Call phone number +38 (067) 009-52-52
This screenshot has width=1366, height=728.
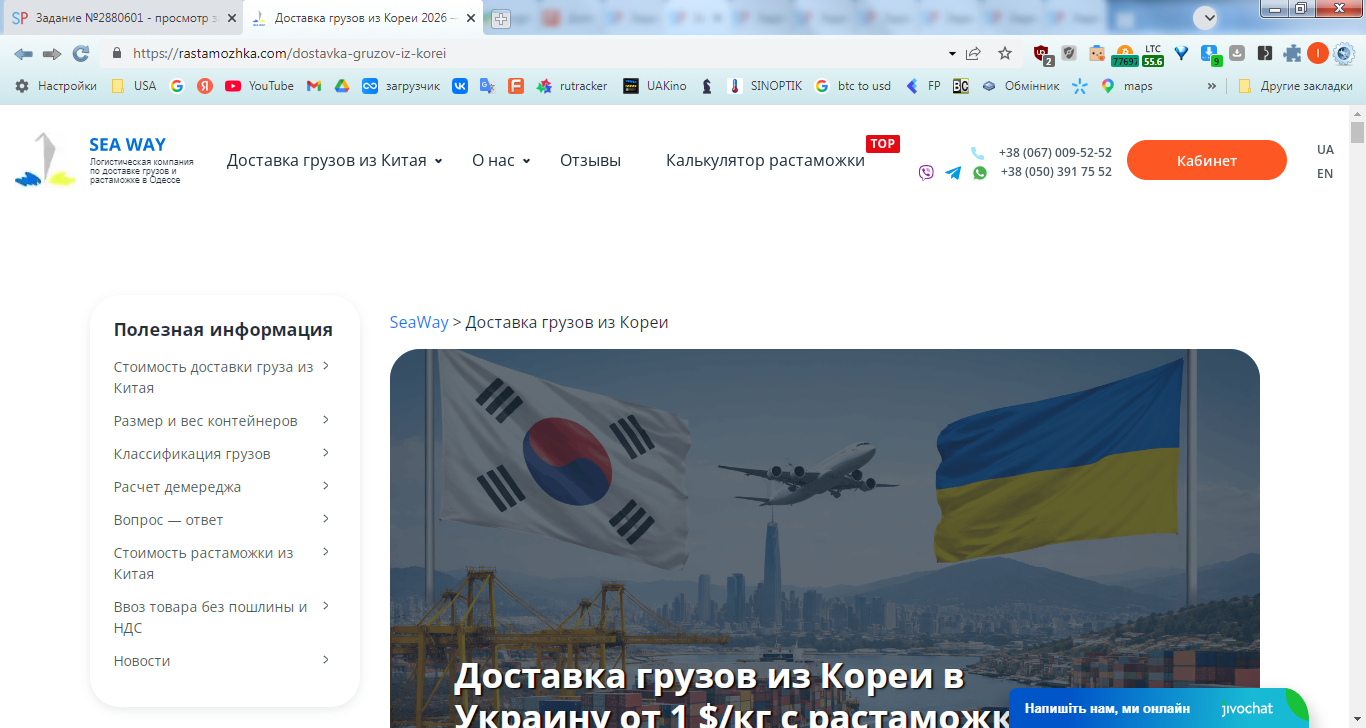pyautogui.click(x=1055, y=153)
